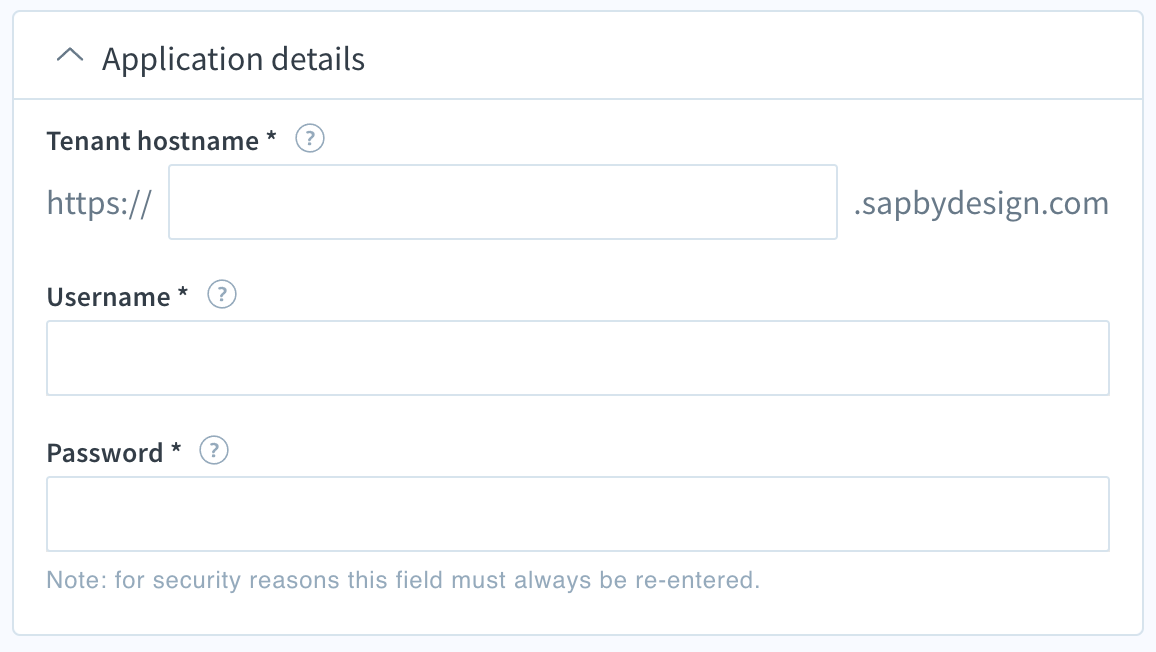
Task: Click the Username field label
Action: [x=108, y=296]
